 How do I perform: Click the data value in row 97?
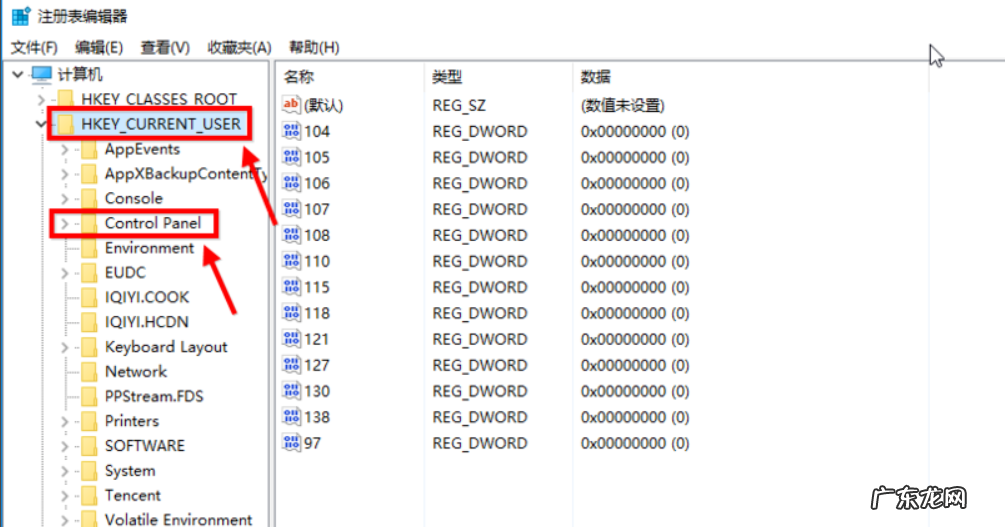coord(635,443)
